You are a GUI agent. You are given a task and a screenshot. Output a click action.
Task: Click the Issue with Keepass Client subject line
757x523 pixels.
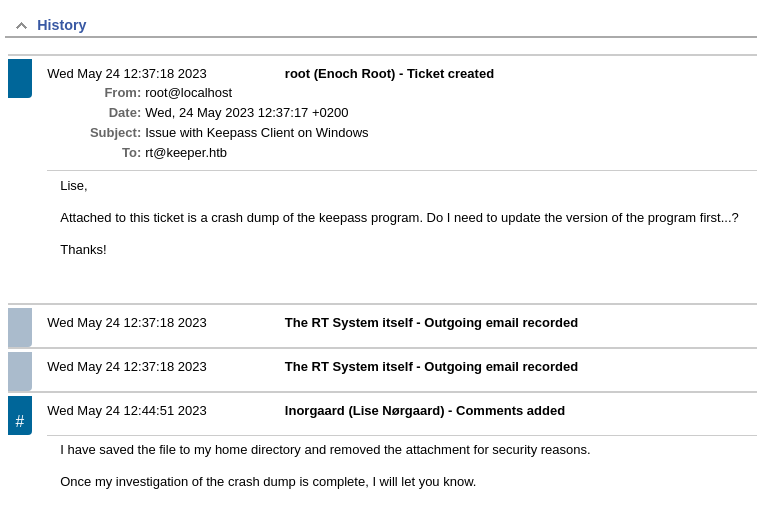pos(257,133)
